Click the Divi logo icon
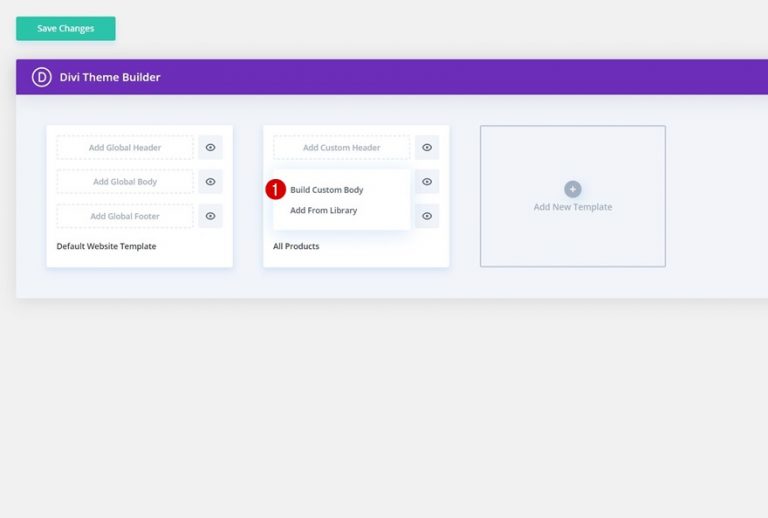This screenshot has height=518, width=768. tap(41, 77)
